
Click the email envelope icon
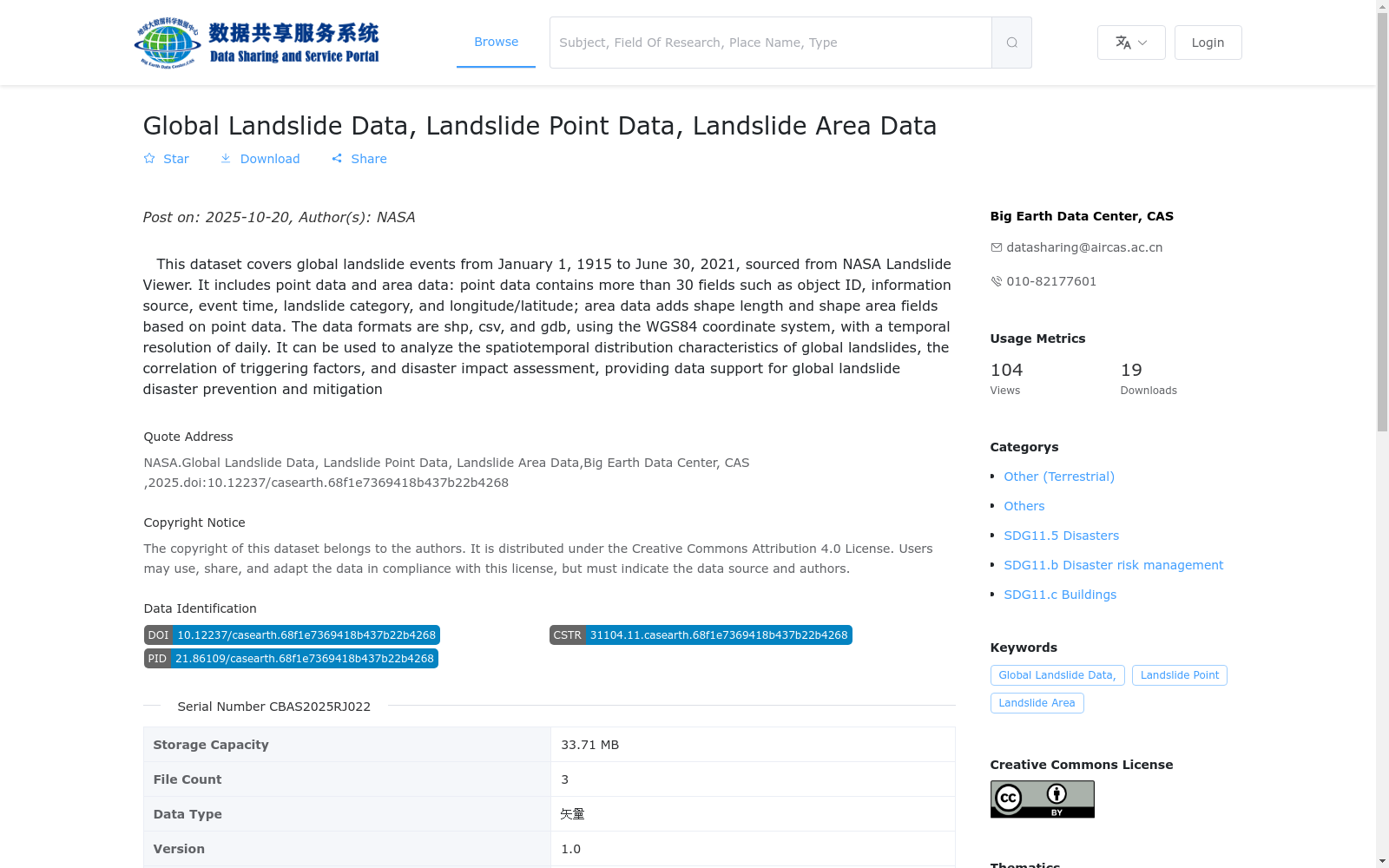(996, 247)
